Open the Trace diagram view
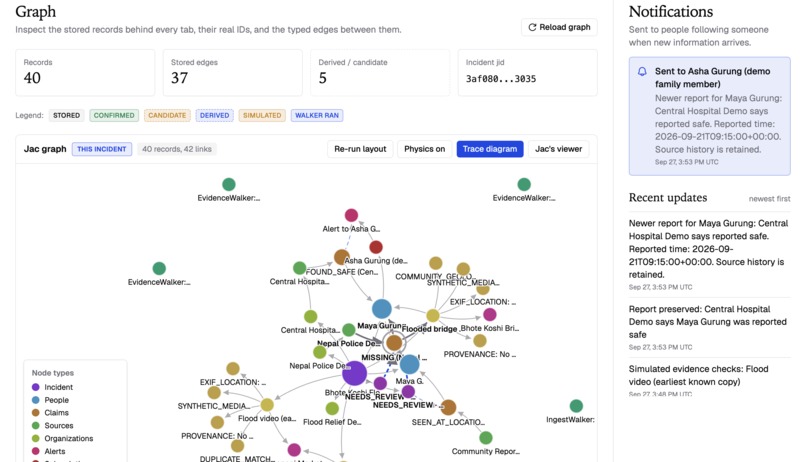Screen dimensions: 806x462 click(490, 149)
